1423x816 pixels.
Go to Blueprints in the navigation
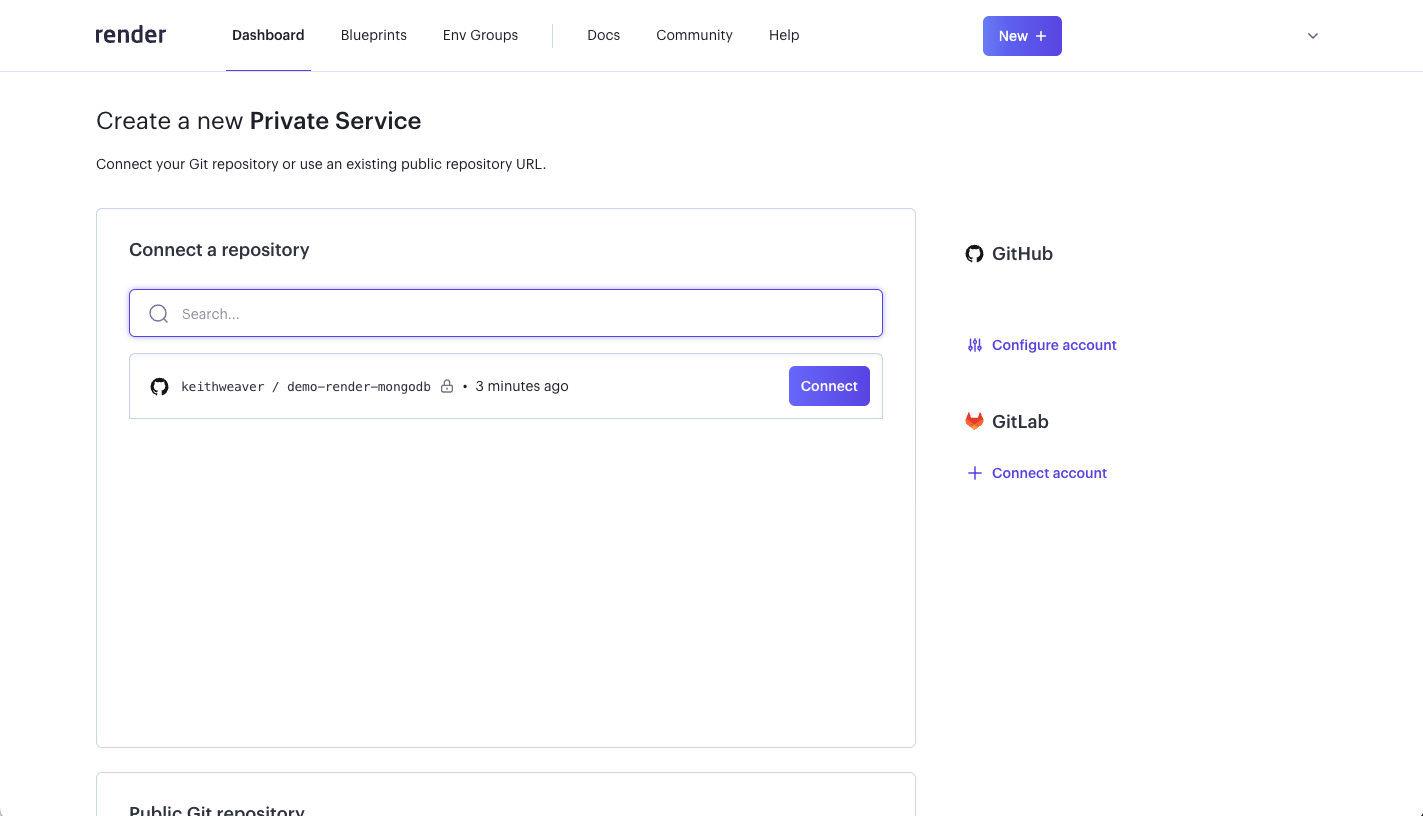tap(373, 35)
